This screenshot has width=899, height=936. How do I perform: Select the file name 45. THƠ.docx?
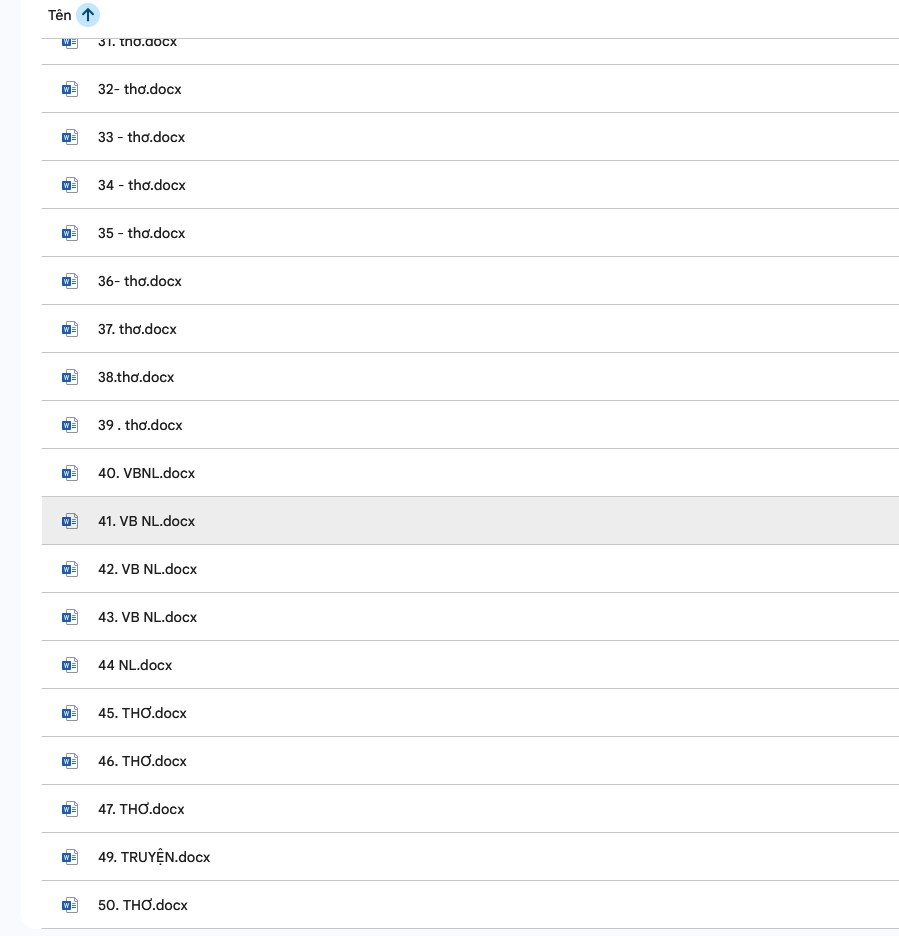(x=142, y=713)
